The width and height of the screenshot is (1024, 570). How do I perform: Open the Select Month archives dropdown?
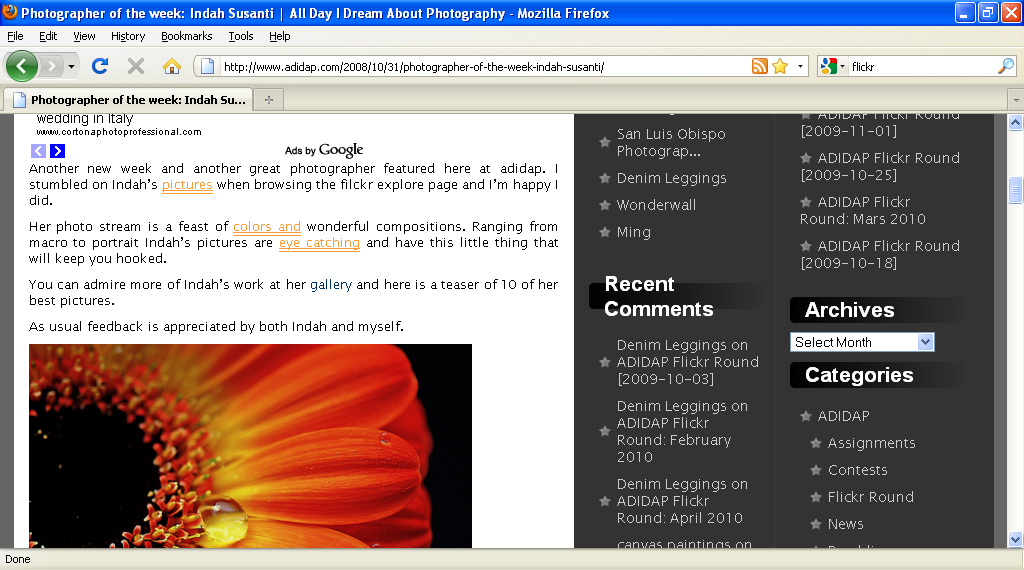[x=862, y=342]
